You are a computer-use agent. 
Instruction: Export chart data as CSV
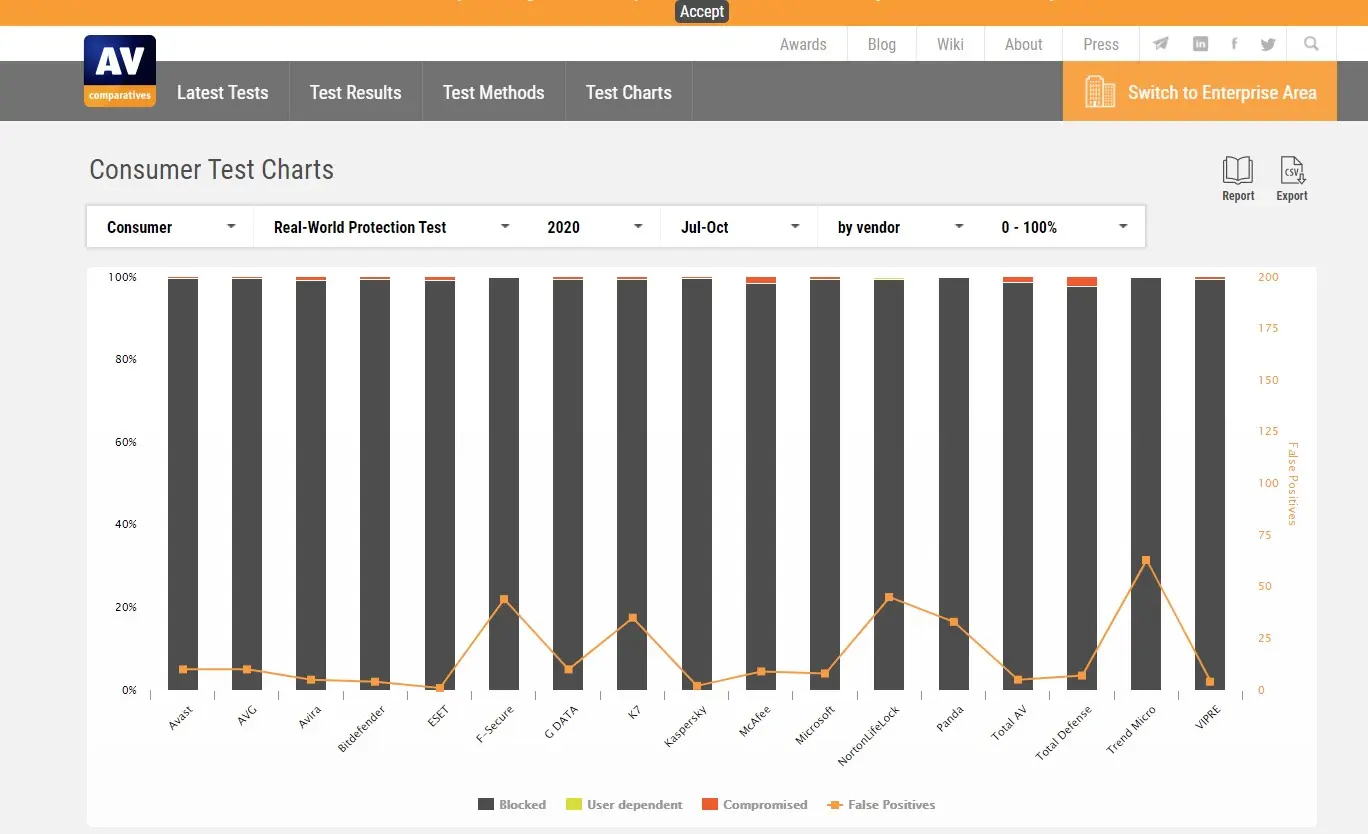coord(1292,179)
